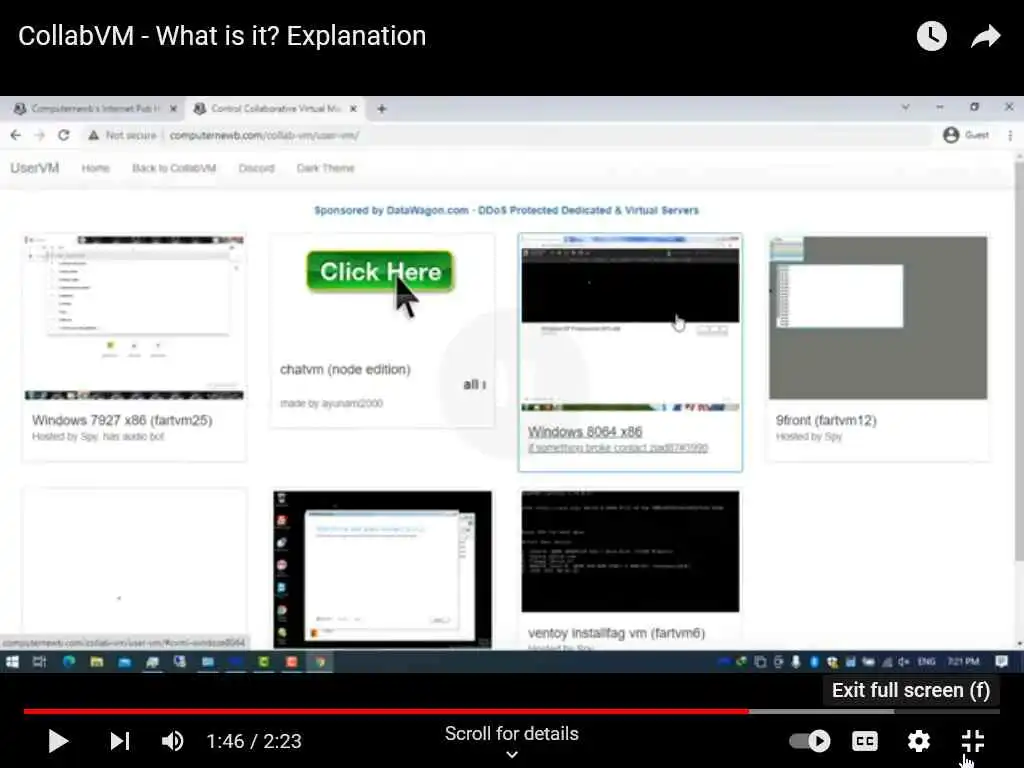Click ventoy installfag vm (fartvm6) title

point(616,633)
